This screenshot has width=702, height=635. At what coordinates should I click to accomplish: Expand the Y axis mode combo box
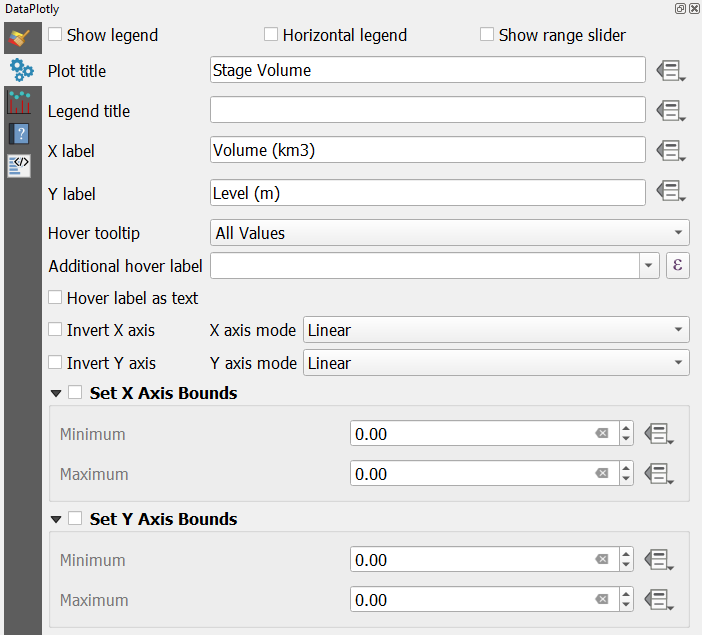click(x=496, y=363)
